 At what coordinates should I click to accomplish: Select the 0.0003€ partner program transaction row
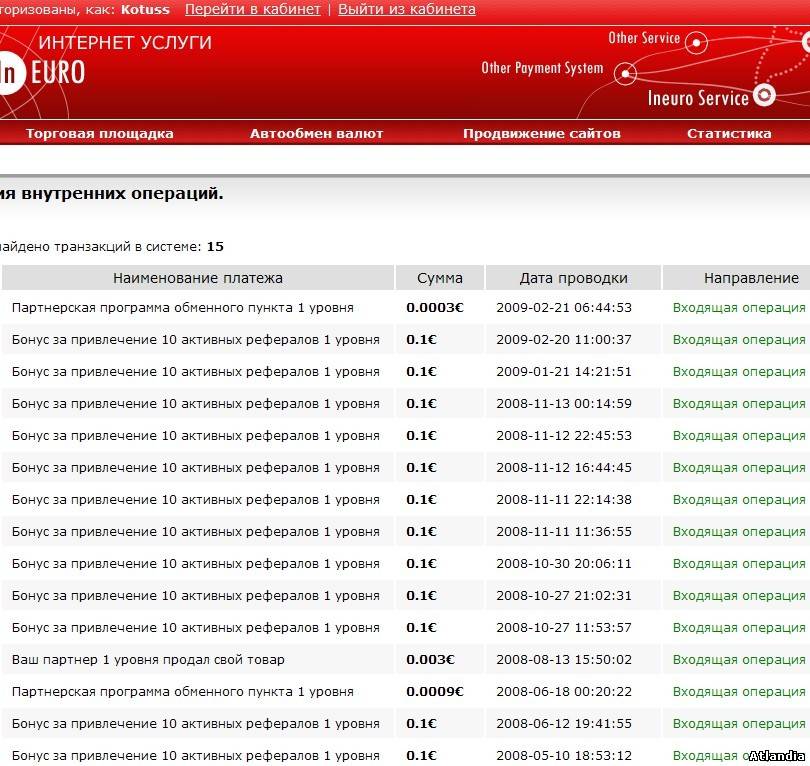[x=182, y=308]
